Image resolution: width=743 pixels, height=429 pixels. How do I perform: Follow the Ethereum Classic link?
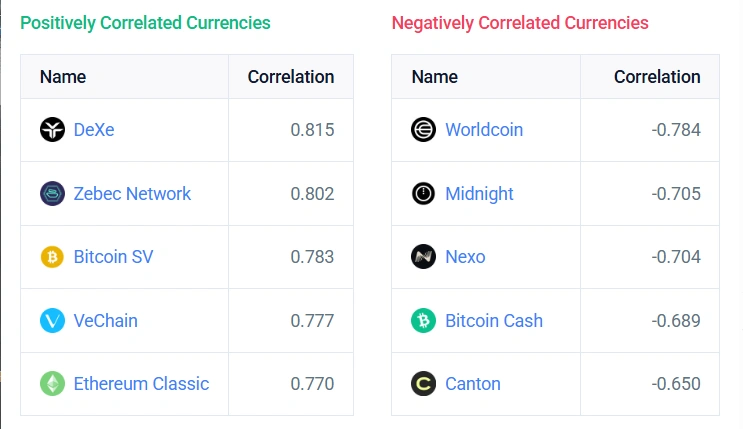pos(141,384)
